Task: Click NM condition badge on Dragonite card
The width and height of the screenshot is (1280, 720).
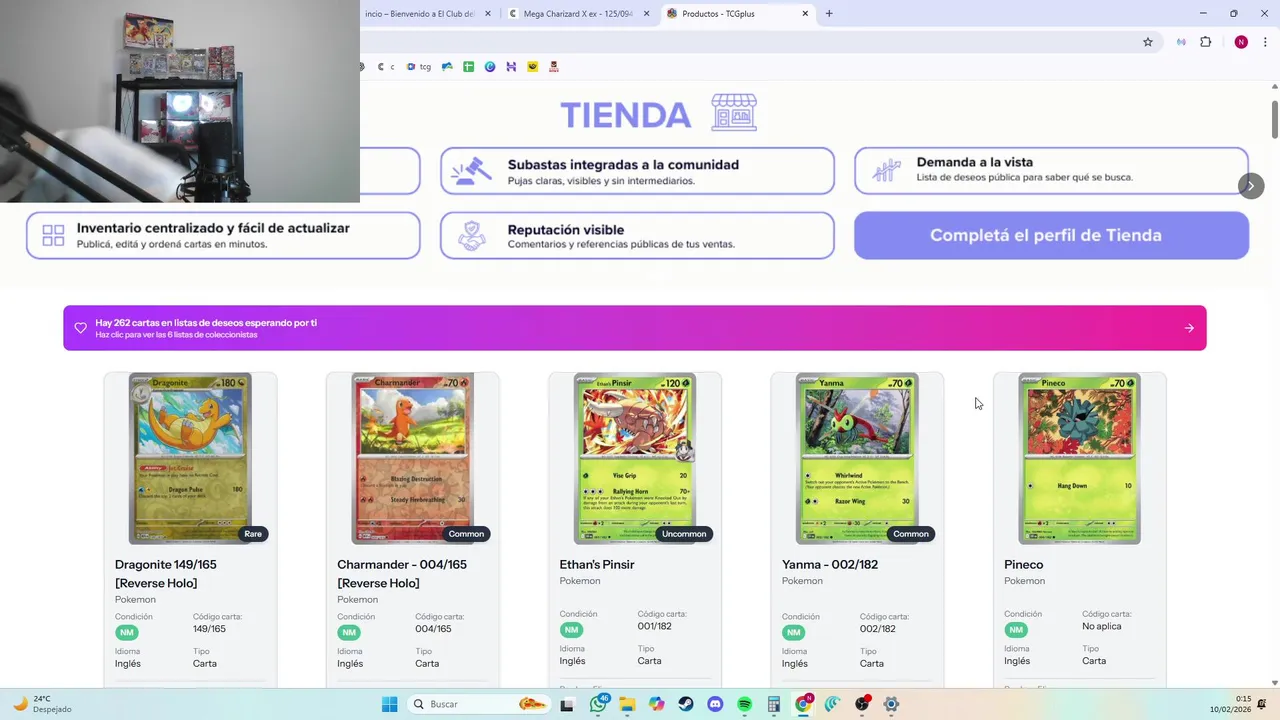Action: tap(126, 633)
